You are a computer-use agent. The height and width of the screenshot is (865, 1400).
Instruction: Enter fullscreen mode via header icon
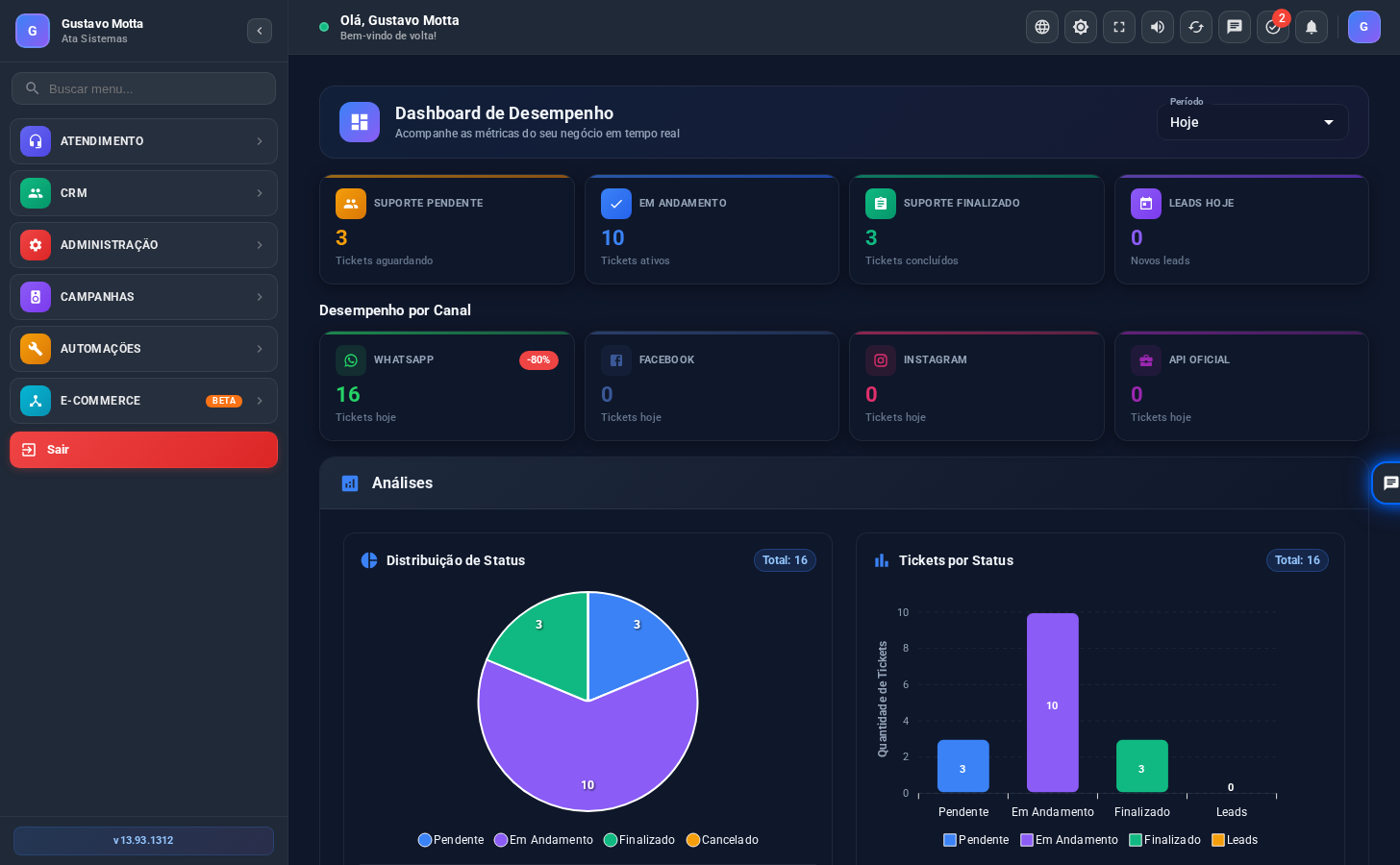click(x=1119, y=27)
